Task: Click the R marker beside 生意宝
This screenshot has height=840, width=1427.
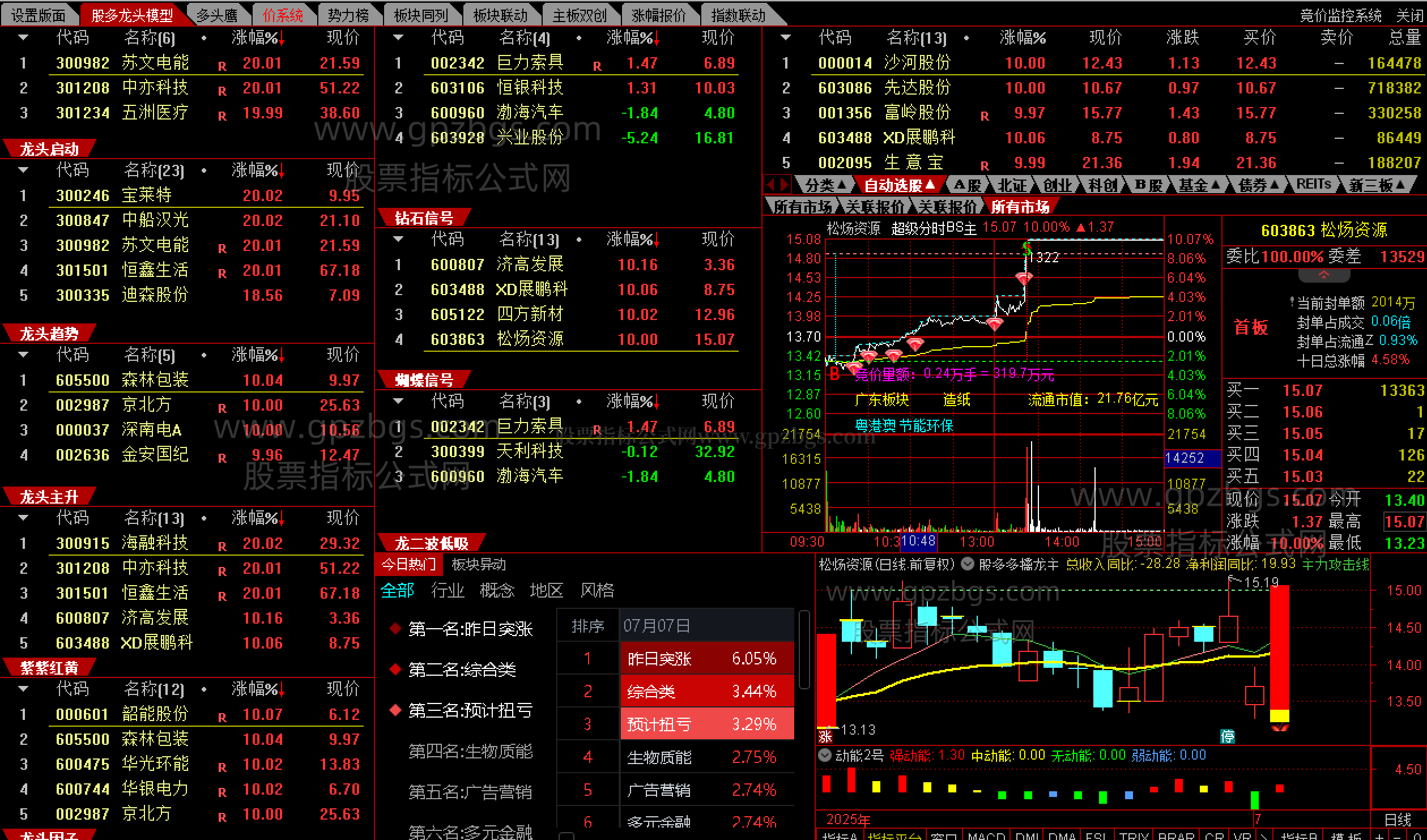Action: click(x=985, y=166)
